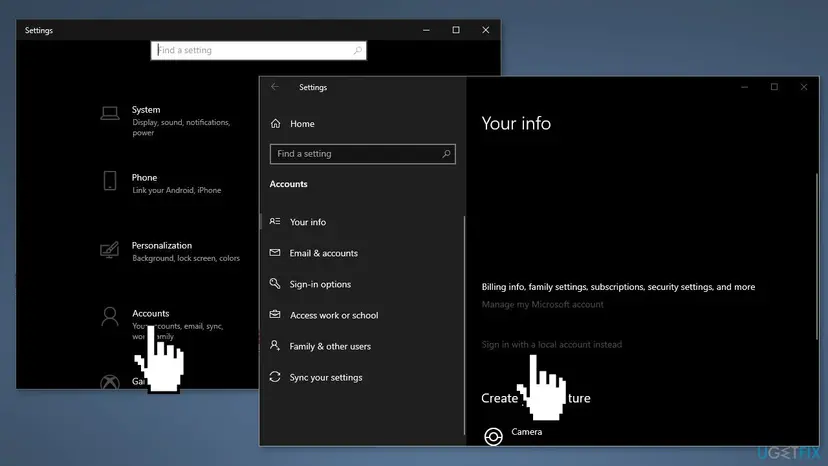828x466 pixels.
Task: Open Personalization icon in back Settings window
Action: coord(110,249)
